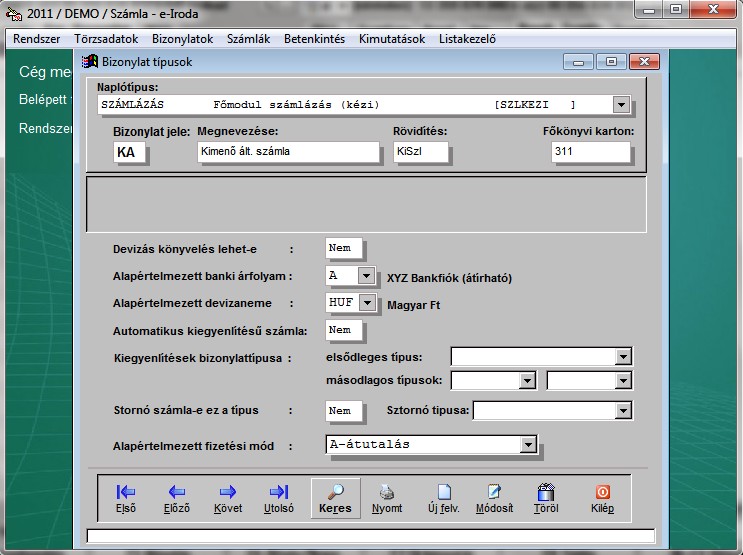
Task: Open the Törzsadatok menu
Action: click(x=106, y=39)
